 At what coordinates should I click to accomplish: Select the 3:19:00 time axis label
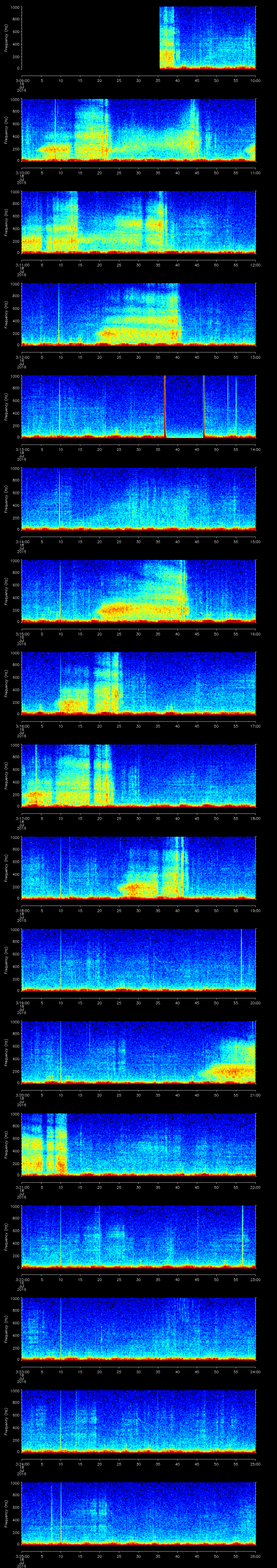click(22, 1003)
